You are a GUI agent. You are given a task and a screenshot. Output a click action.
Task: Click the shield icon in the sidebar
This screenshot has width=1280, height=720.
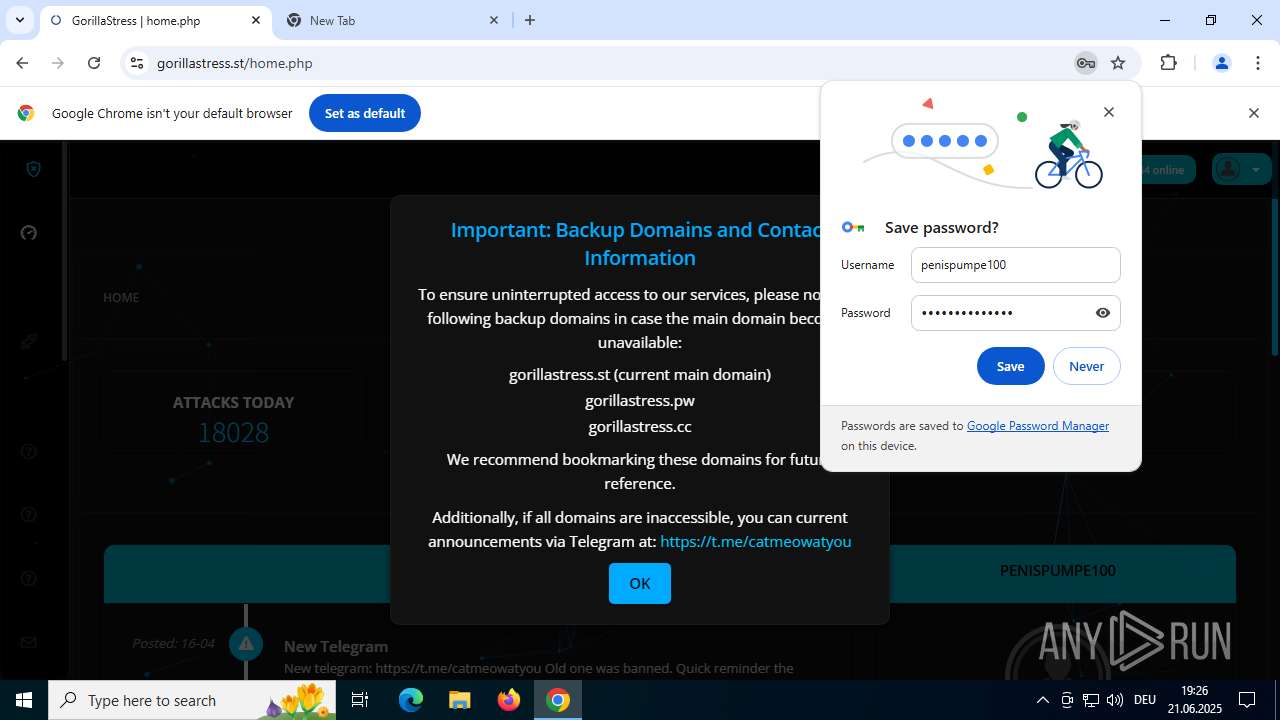pyautogui.click(x=33, y=169)
